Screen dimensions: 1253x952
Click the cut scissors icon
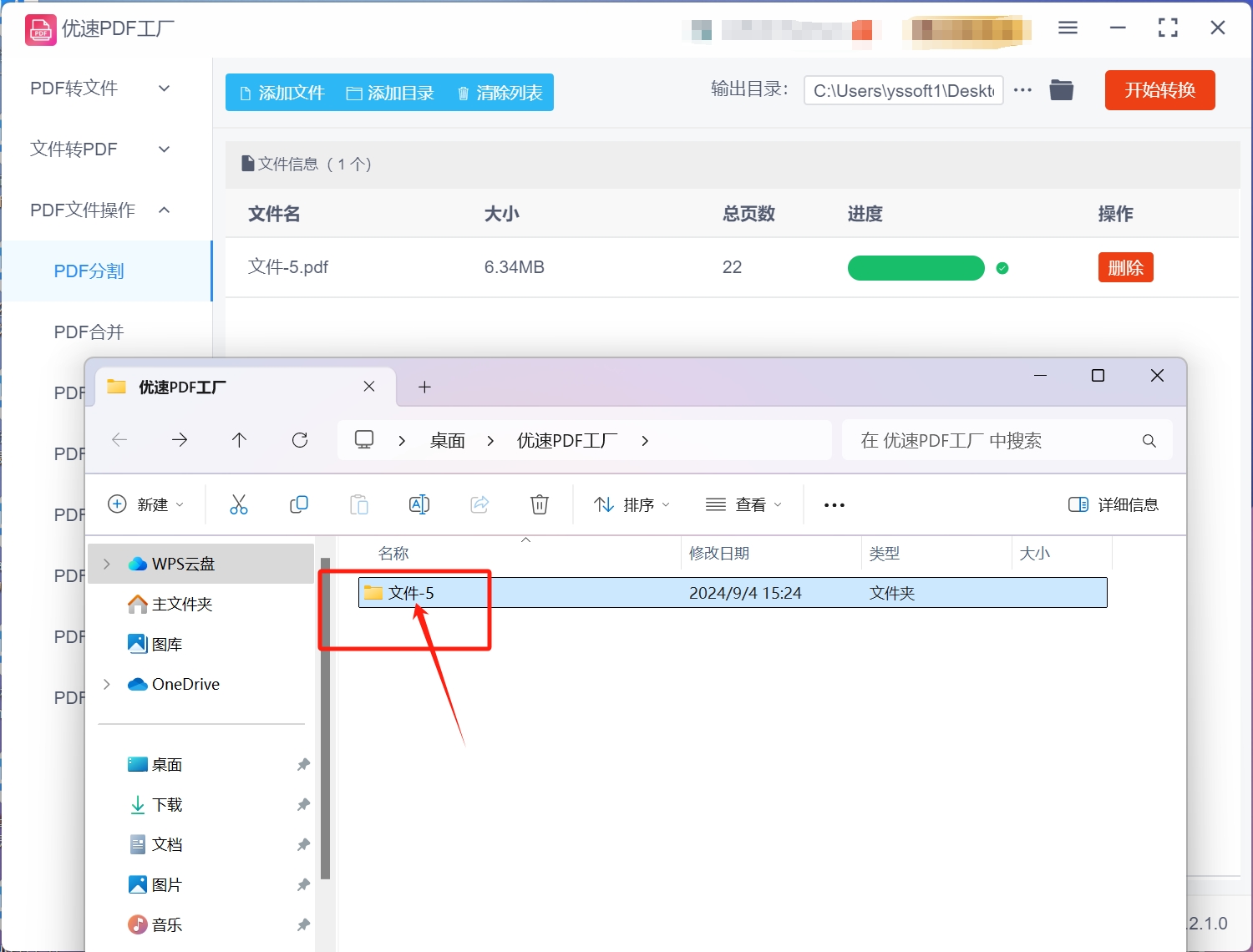click(x=239, y=504)
